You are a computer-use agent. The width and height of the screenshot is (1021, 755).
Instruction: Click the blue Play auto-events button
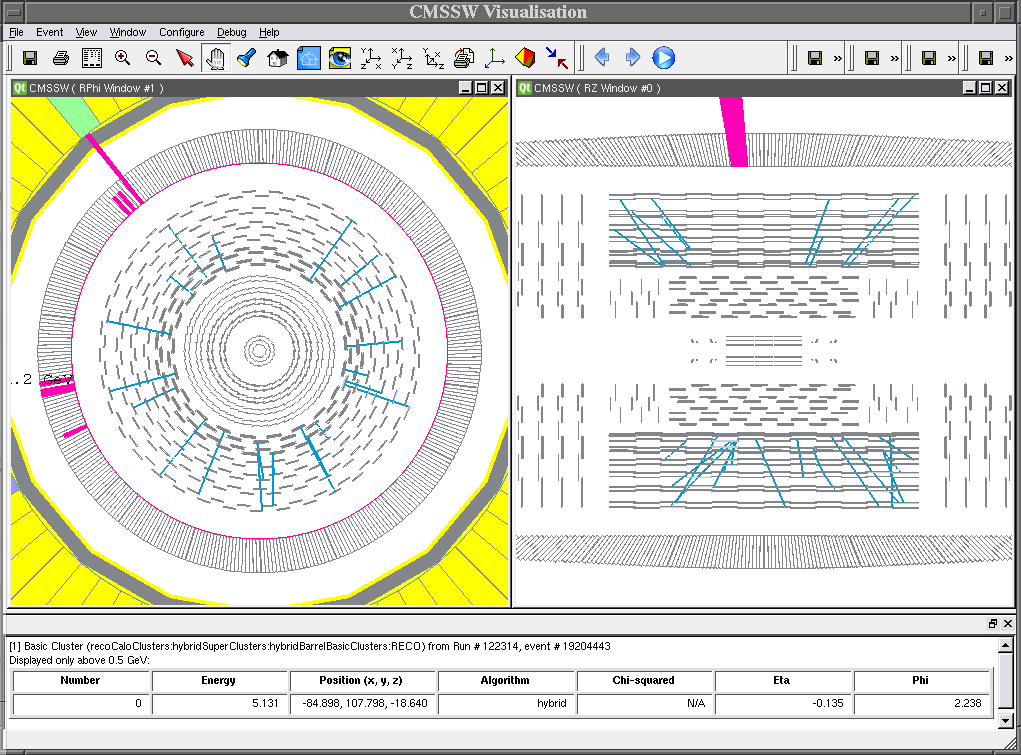point(664,58)
